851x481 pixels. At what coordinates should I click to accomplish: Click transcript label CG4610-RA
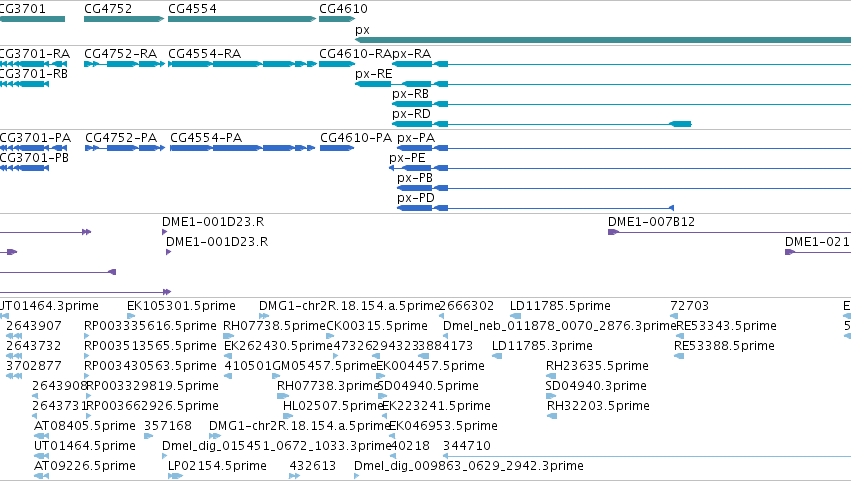coord(355,54)
